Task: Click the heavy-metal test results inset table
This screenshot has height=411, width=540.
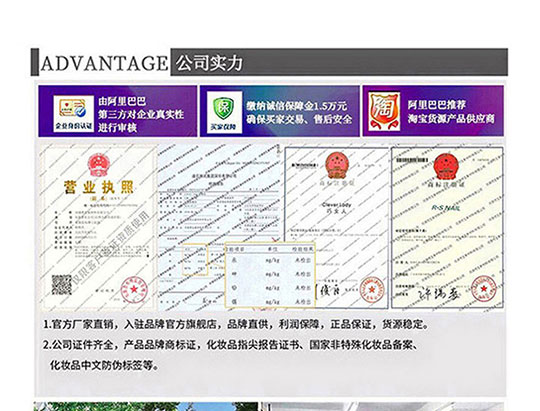Action: click(x=270, y=275)
